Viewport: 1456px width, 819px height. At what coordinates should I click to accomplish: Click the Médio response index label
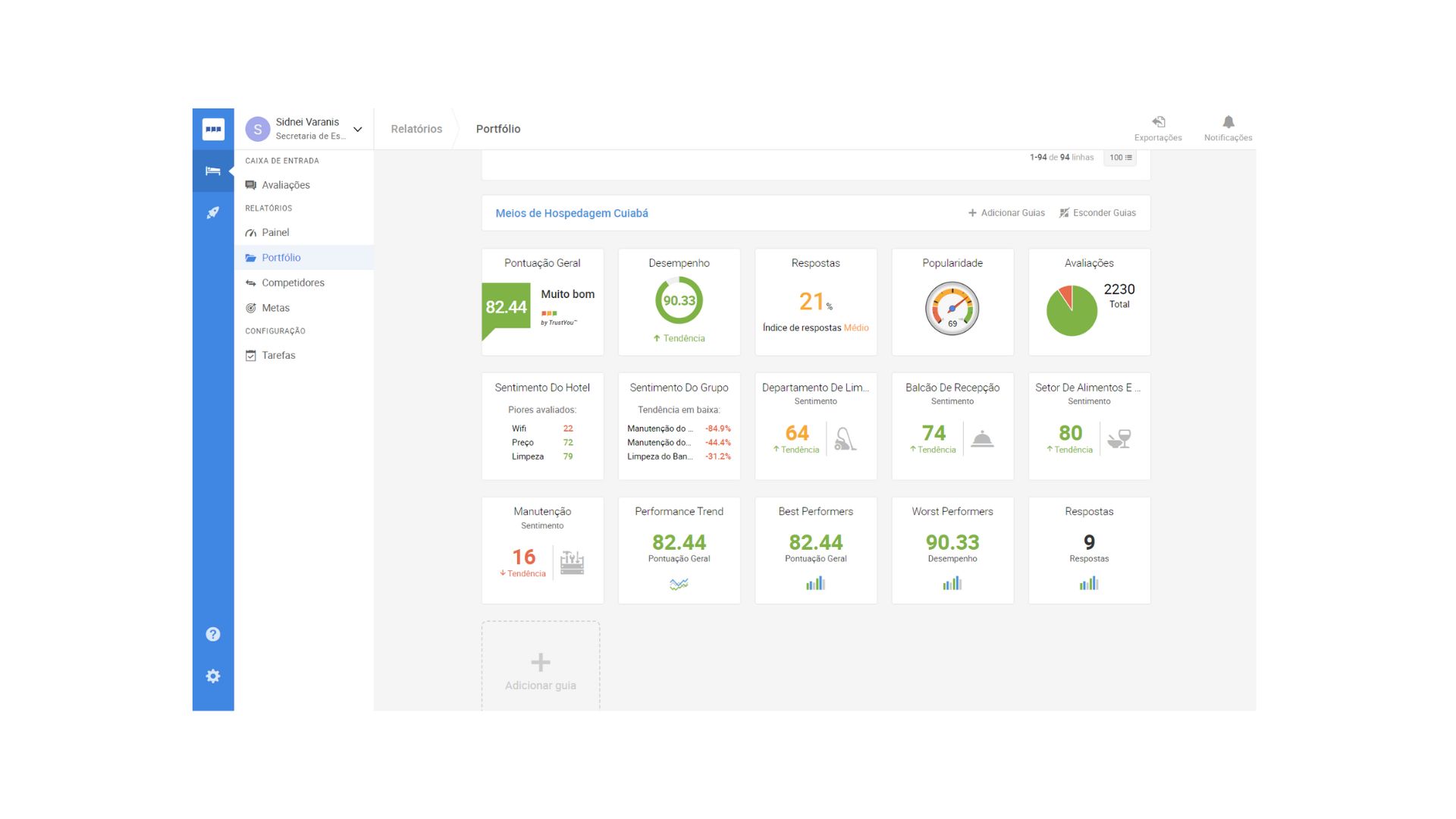856,328
